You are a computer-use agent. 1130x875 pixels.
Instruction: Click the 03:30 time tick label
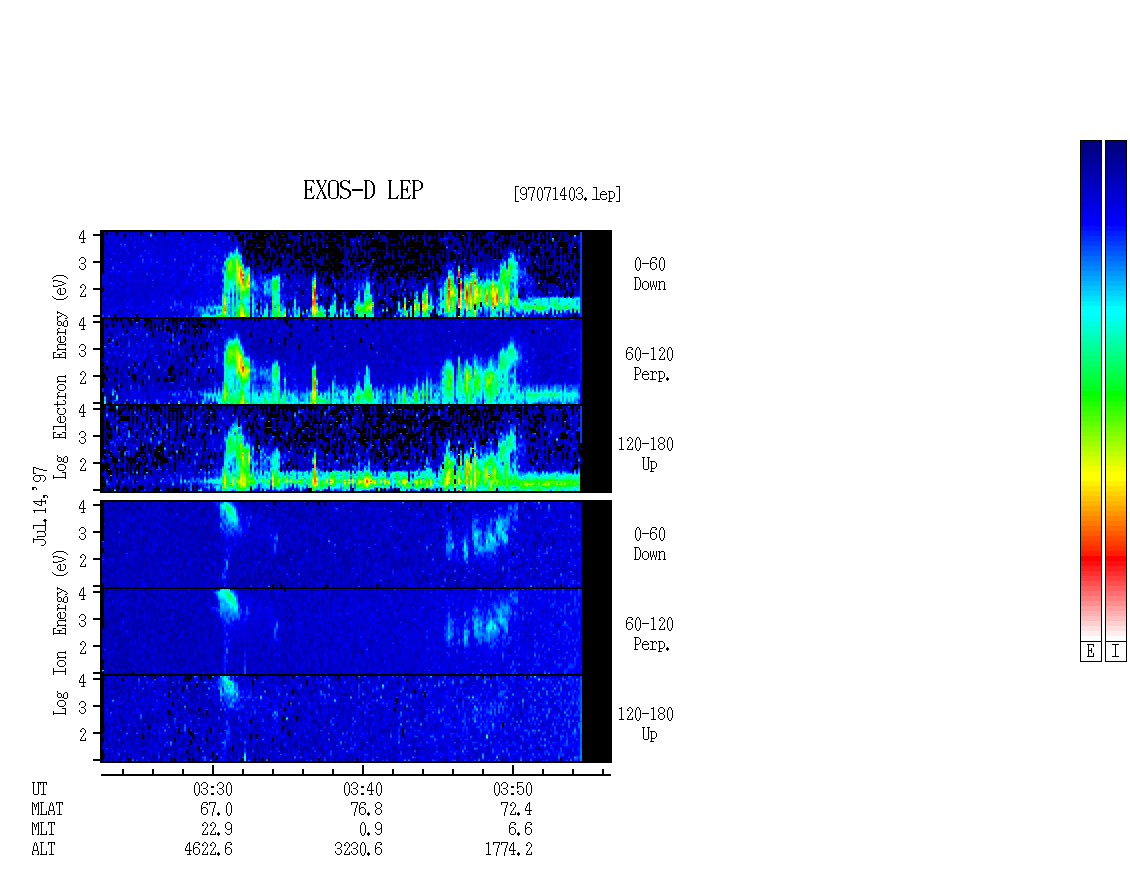click(213, 789)
